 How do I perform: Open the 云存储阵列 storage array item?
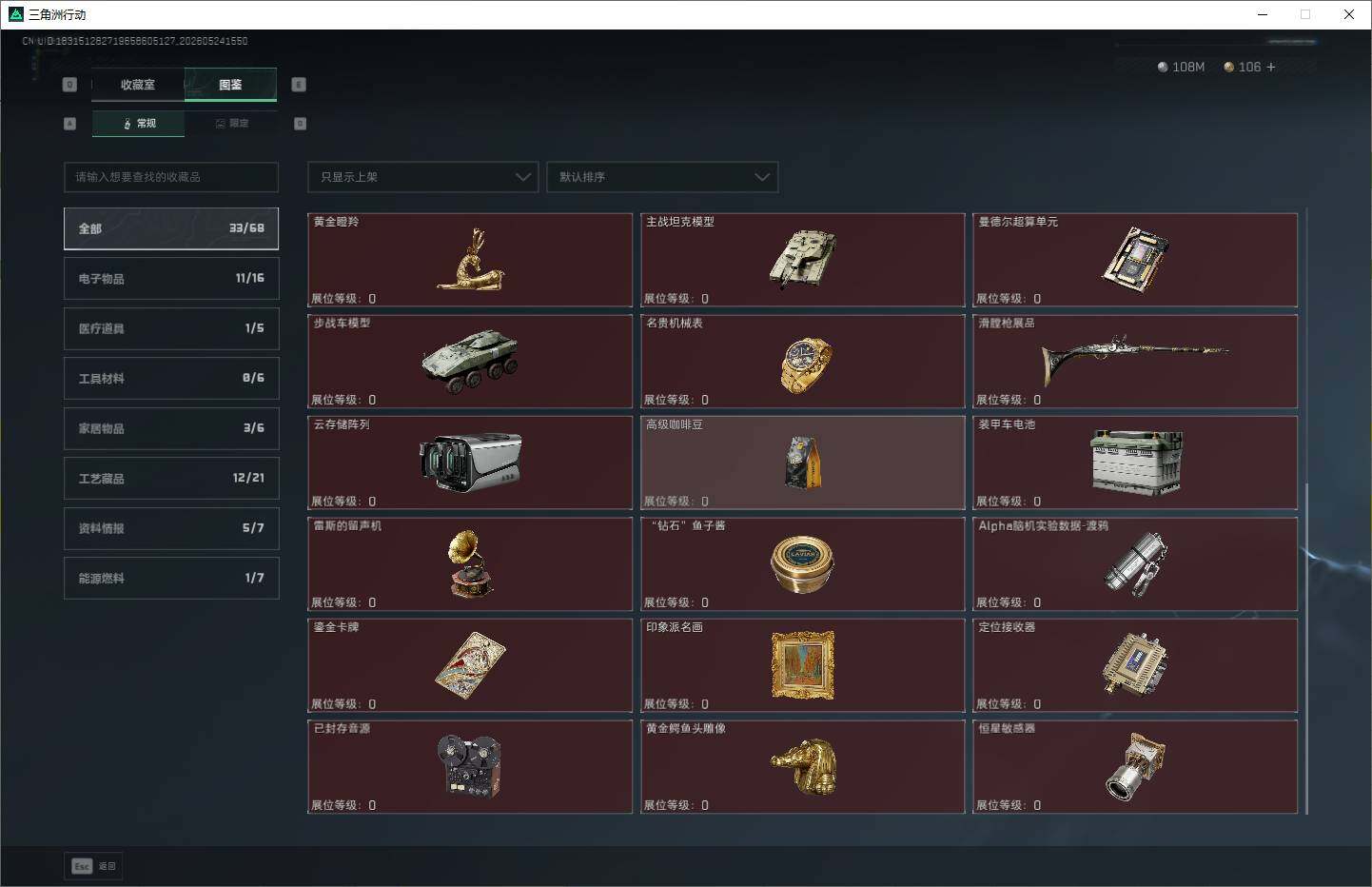click(x=470, y=463)
